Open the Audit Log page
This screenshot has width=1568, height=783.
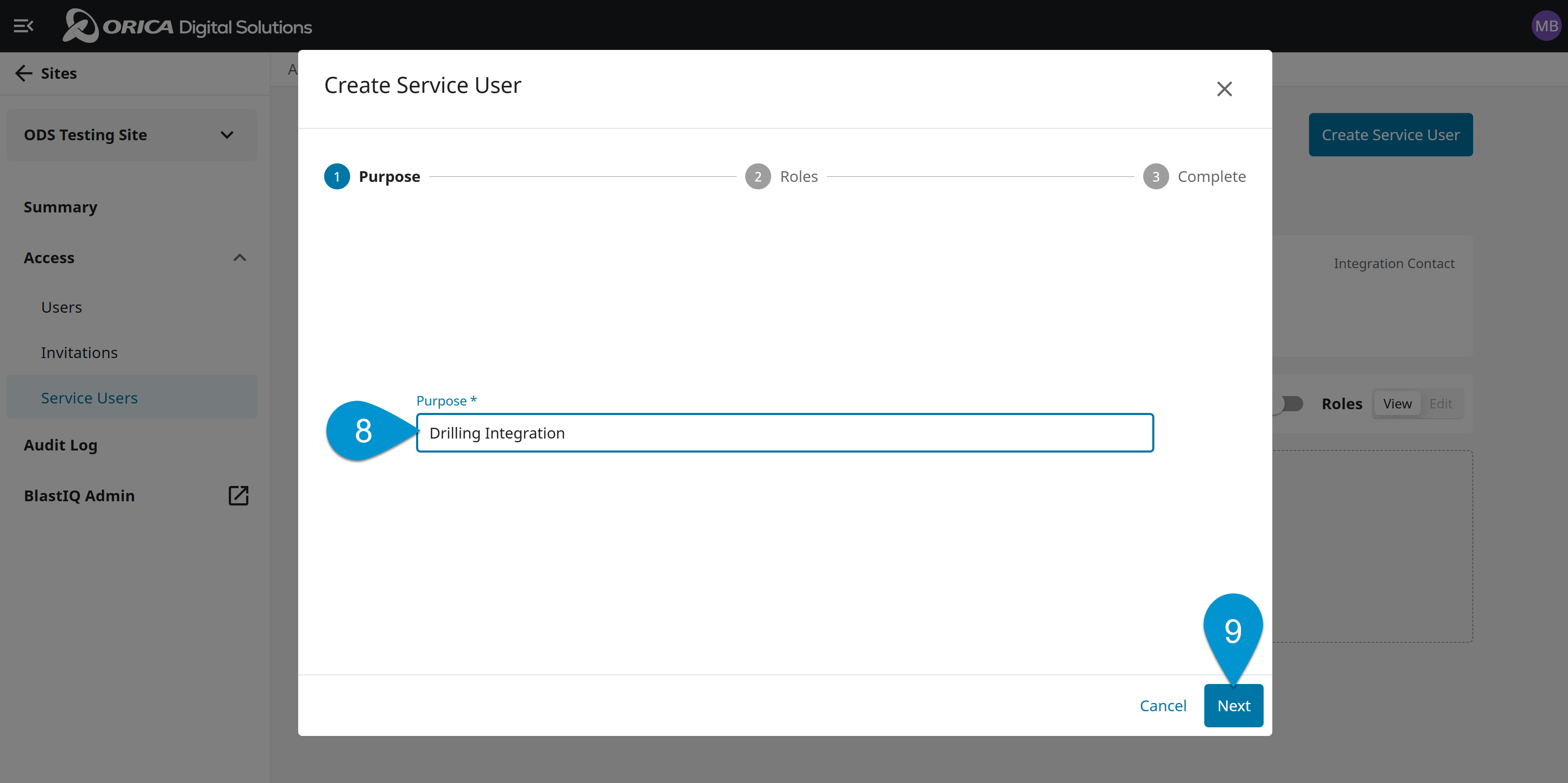pyautogui.click(x=60, y=445)
